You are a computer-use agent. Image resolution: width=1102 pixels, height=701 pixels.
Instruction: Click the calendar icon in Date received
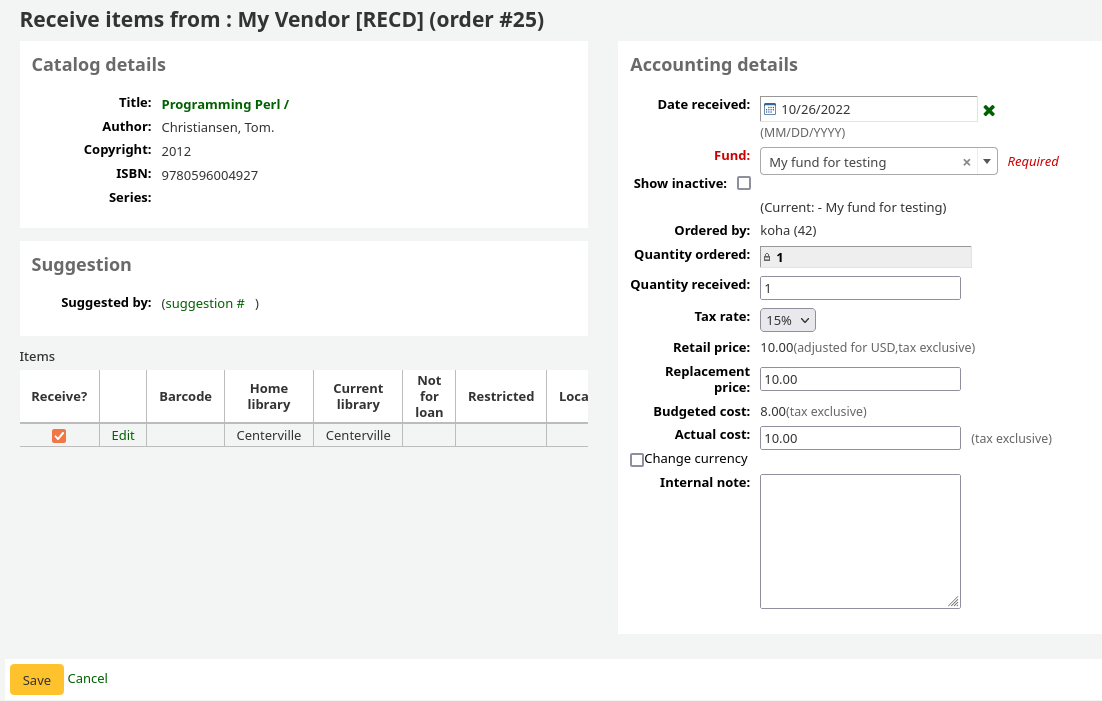click(x=770, y=109)
